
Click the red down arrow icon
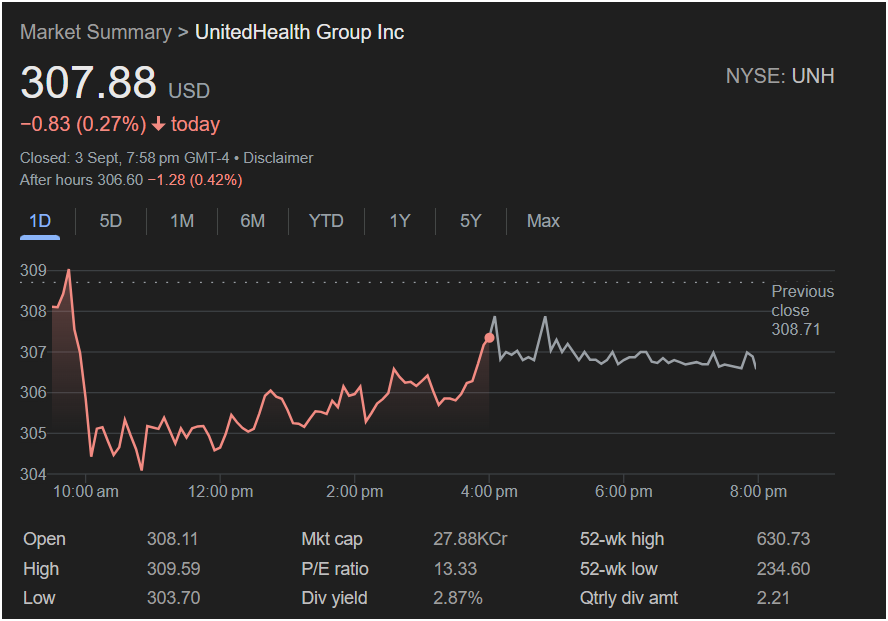coord(159,124)
